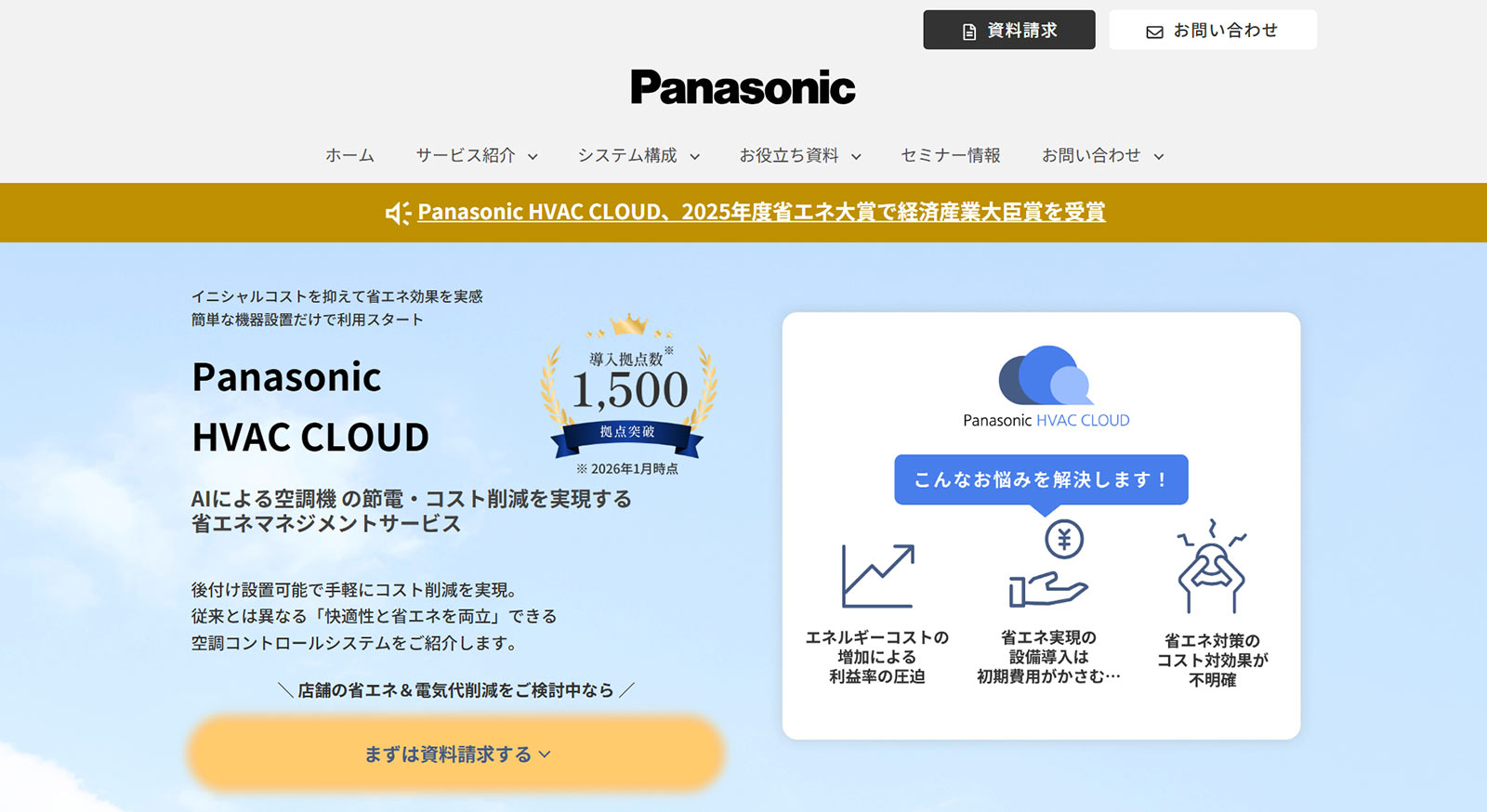
Task: Click the Panasonic logo at top
Action: pyautogui.click(x=743, y=87)
